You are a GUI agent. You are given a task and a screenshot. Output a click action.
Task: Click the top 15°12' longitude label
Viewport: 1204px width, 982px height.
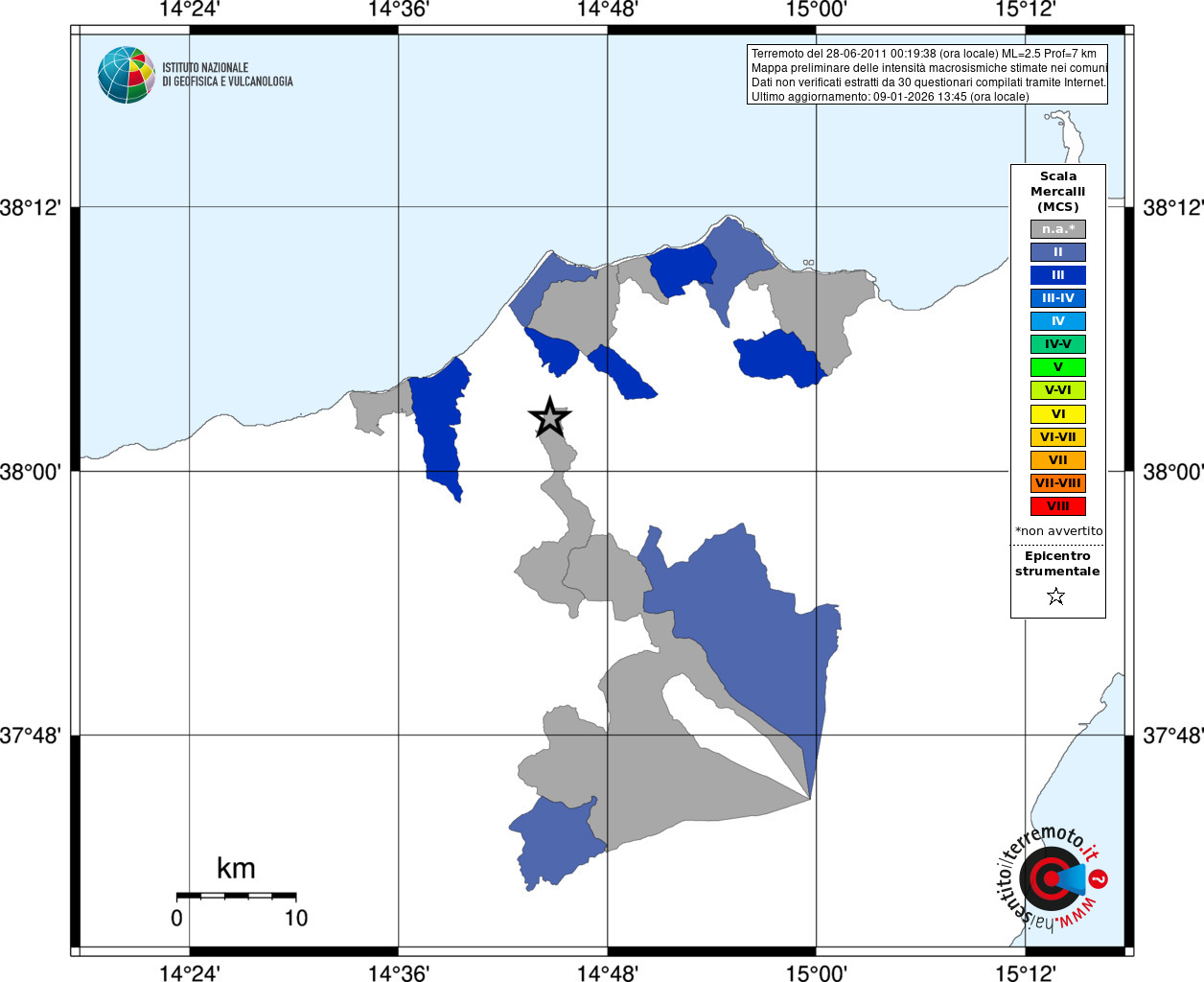point(1026,10)
